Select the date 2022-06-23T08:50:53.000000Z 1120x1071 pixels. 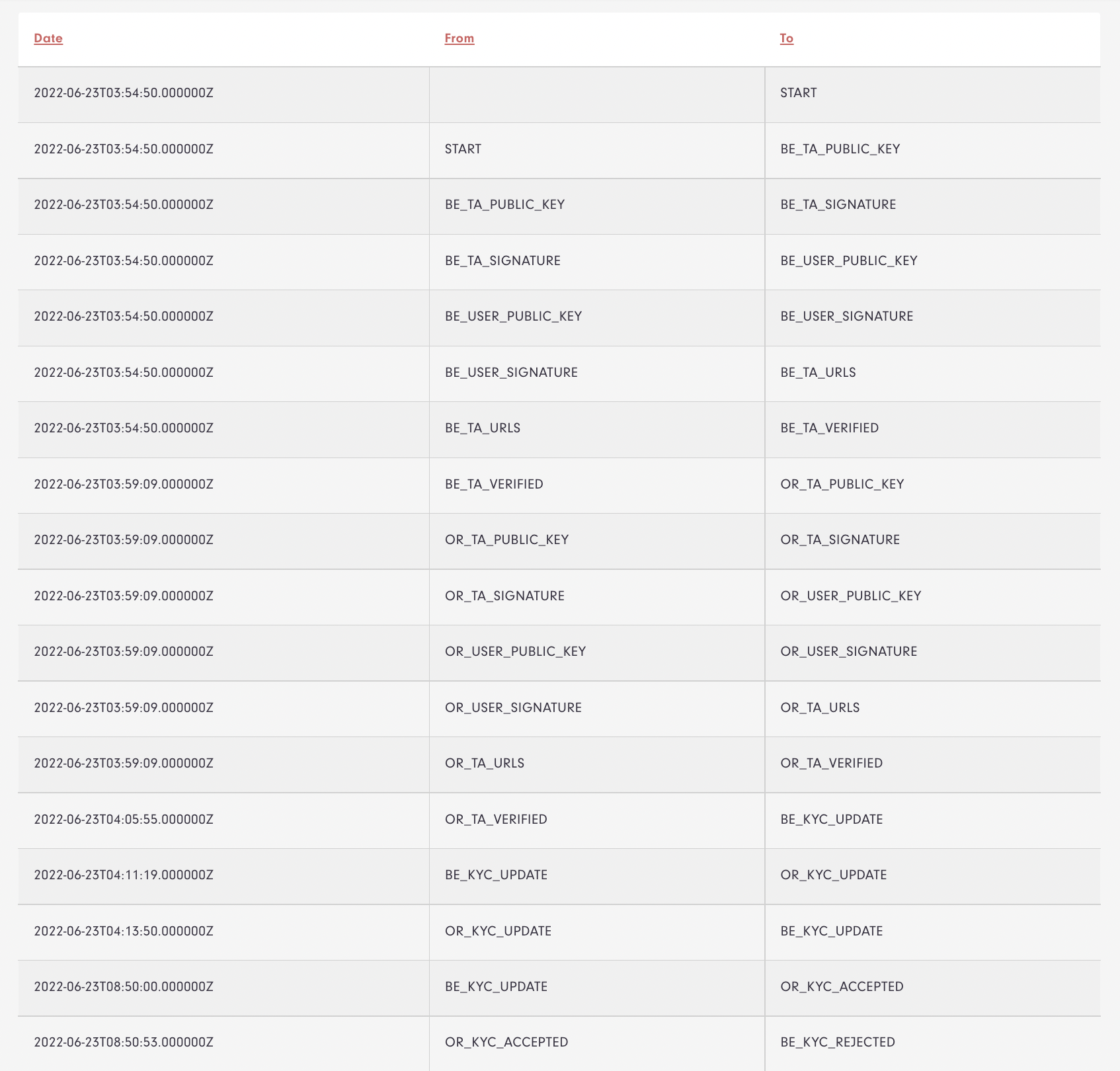click(x=124, y=1042)
